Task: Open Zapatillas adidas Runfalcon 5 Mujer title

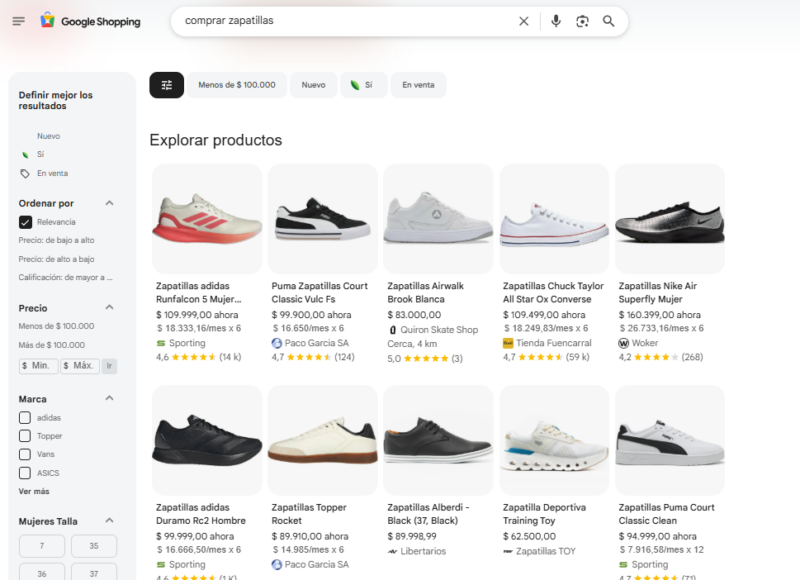Action: click(199, 293)
